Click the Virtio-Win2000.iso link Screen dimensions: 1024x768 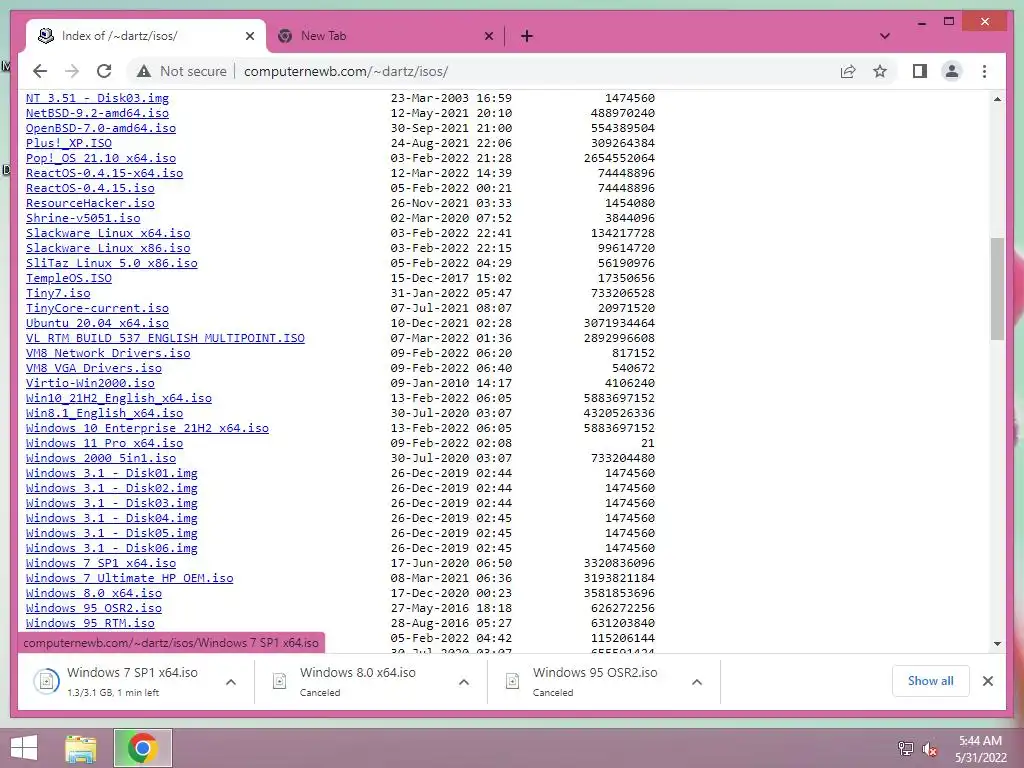(90, 383)
